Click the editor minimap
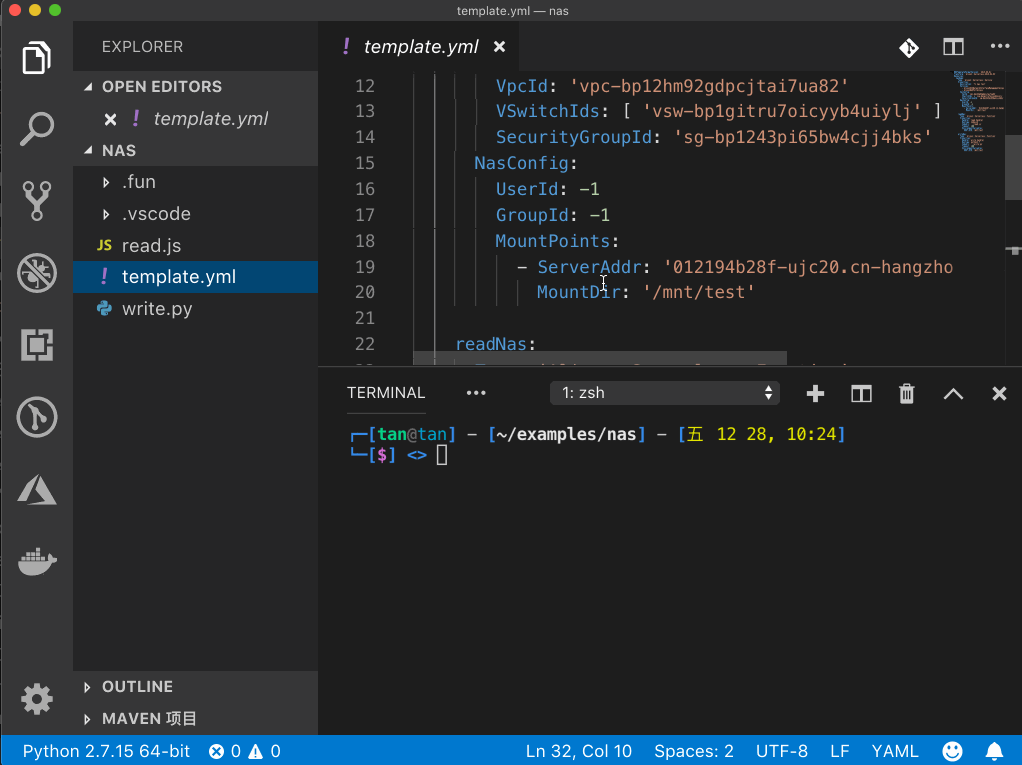Screen dimensions: 1022x765 pyautogui.click(x=978, y=111)
